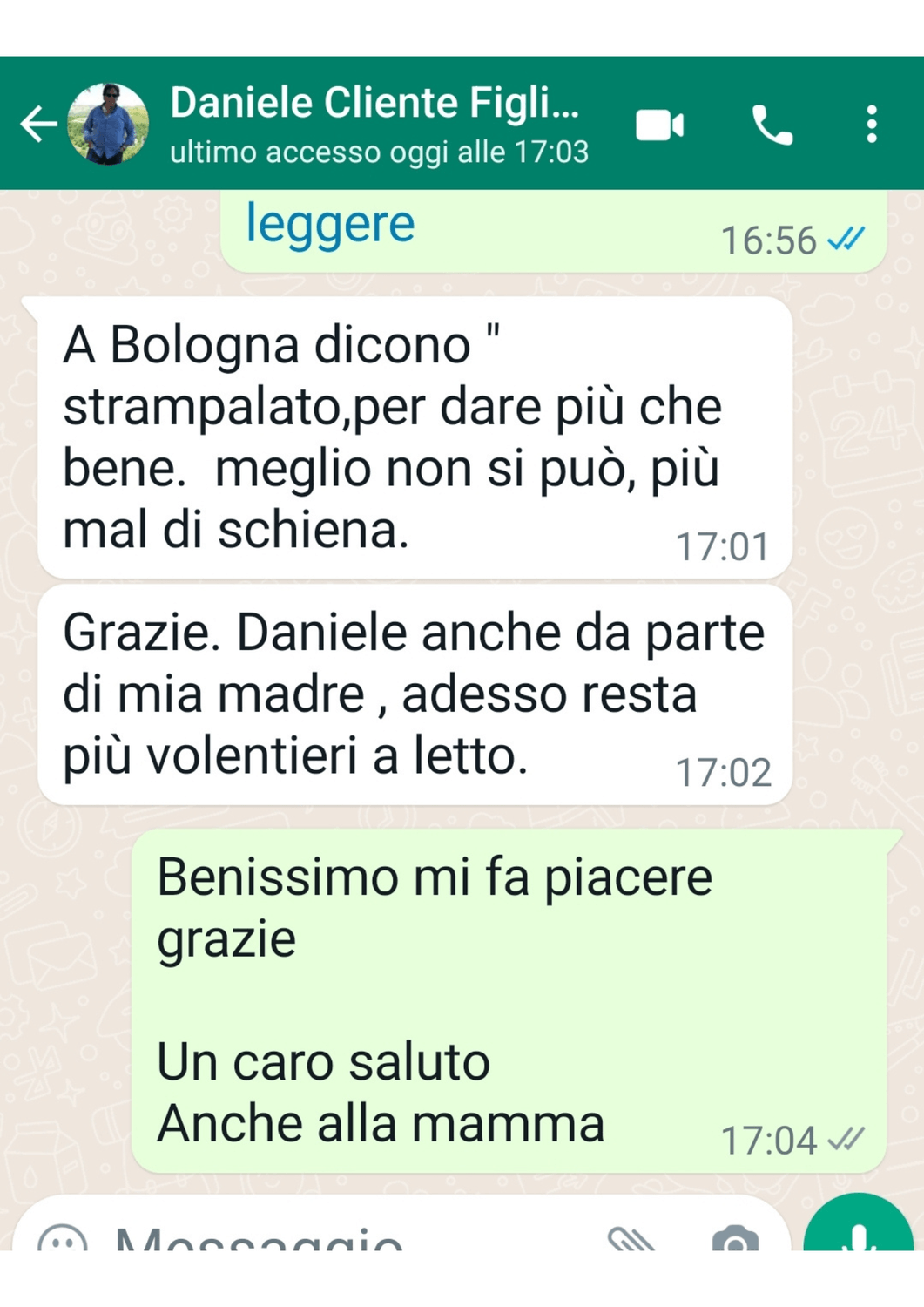Screen dimensions: 924x1307
Task: Tap the 16:56 read receipt ticks
Action: pyautogui.click(x=846, y=239)
